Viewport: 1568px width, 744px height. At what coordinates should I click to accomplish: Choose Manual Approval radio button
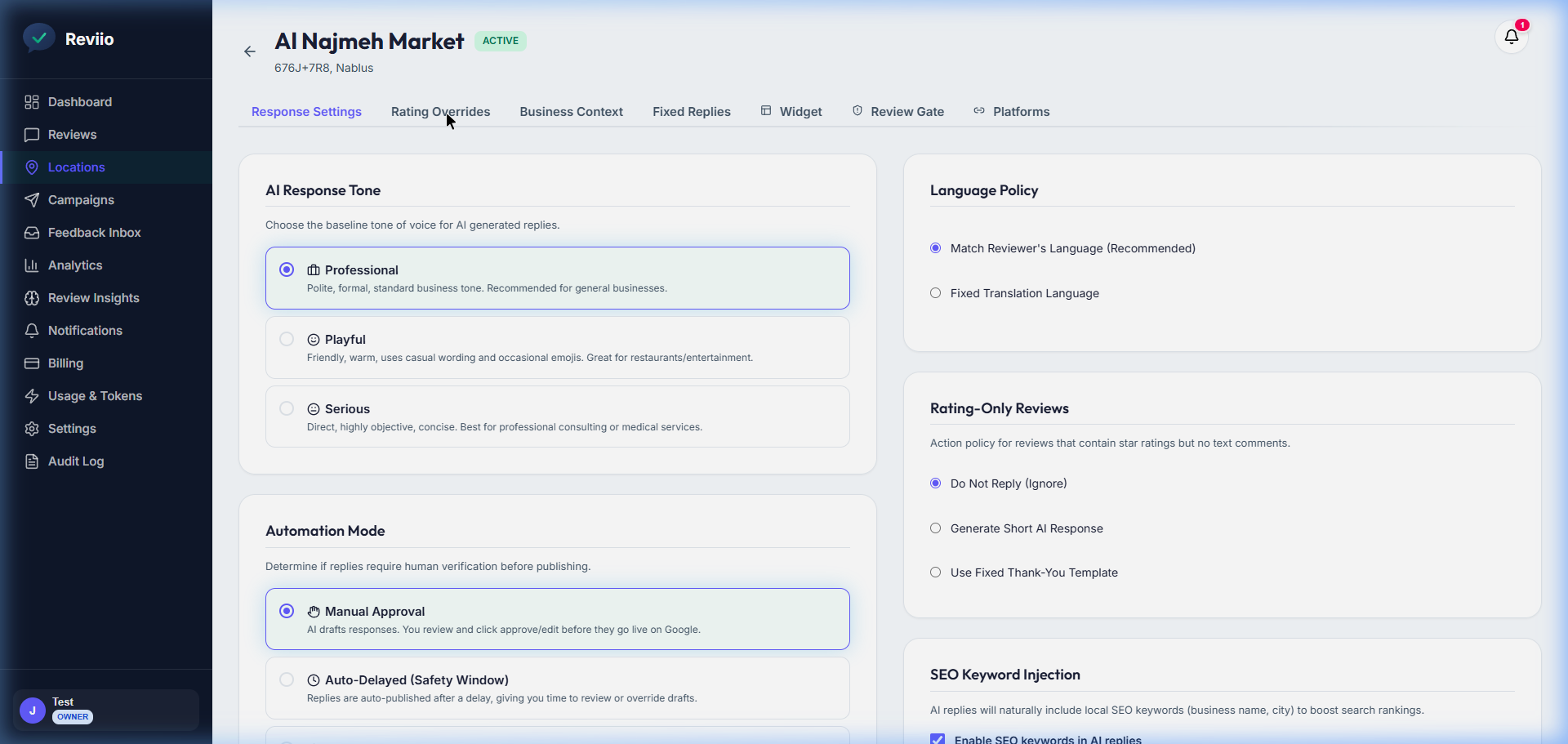click(x=287, y=611)
